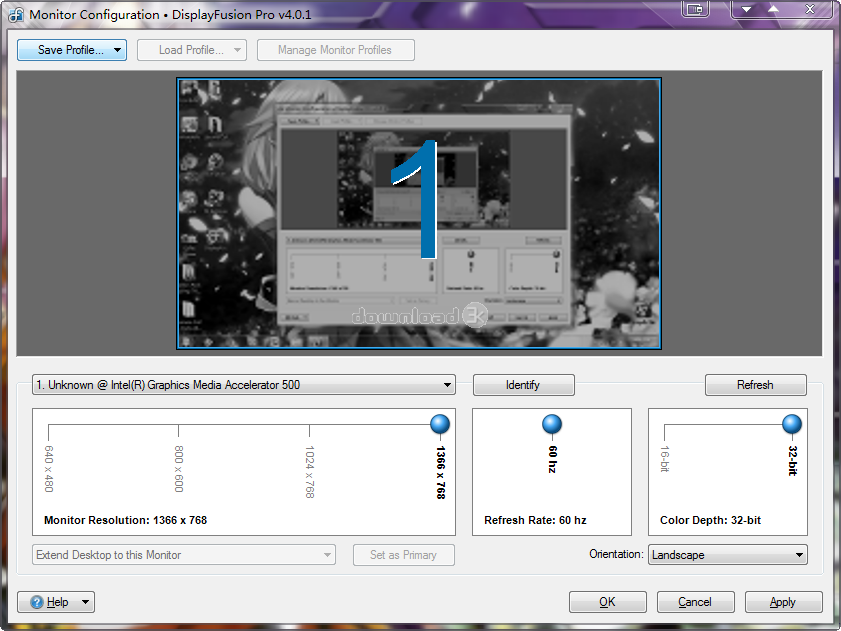The width and height of the screenshot is (841, 631).
Task: Select monitor 1 preview thumbnail
Action: click(x=419, y=214)
